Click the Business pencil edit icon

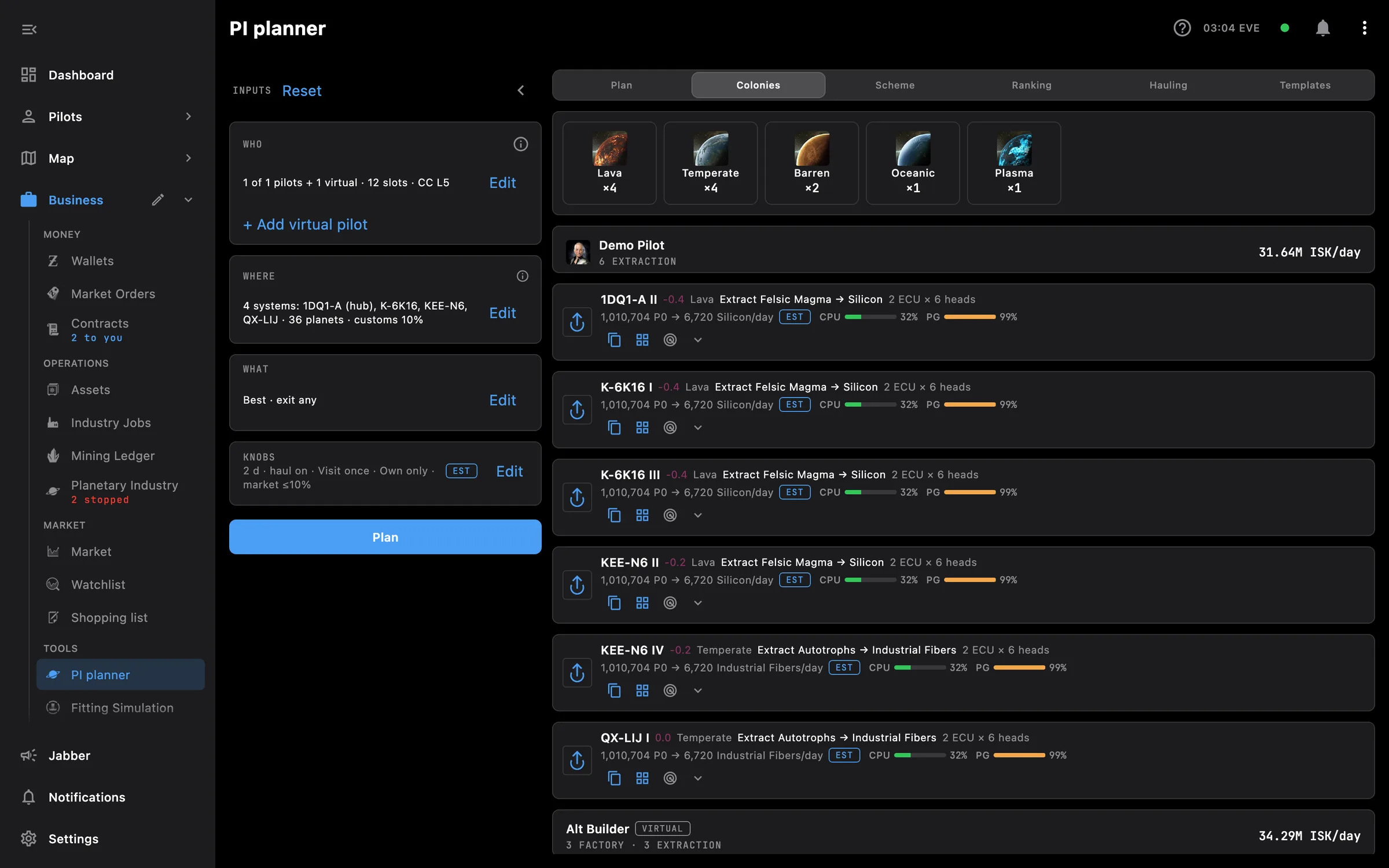tap(157, 200)
